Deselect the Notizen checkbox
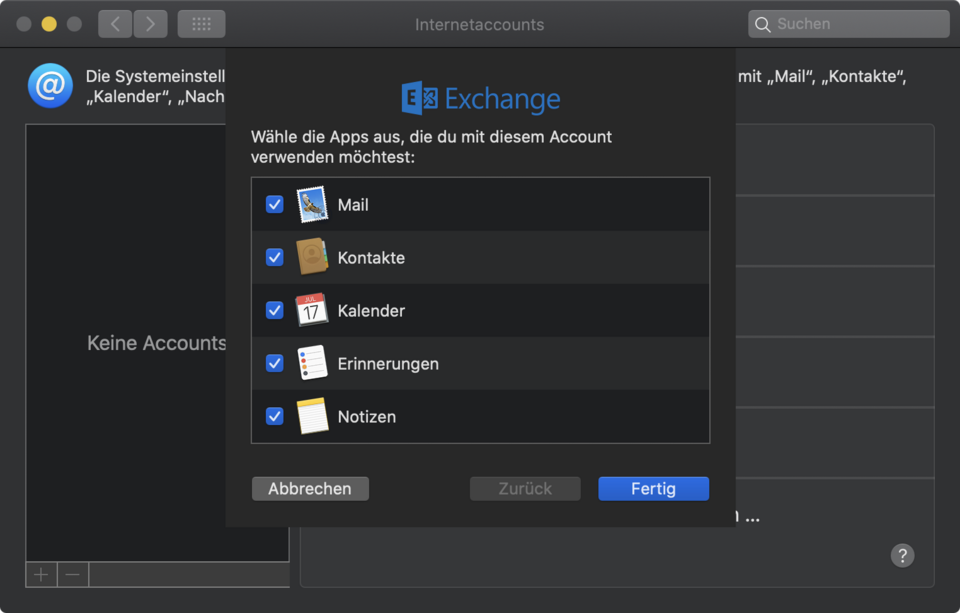The height and width of the screenshot is (613, 960). [274, 417]
